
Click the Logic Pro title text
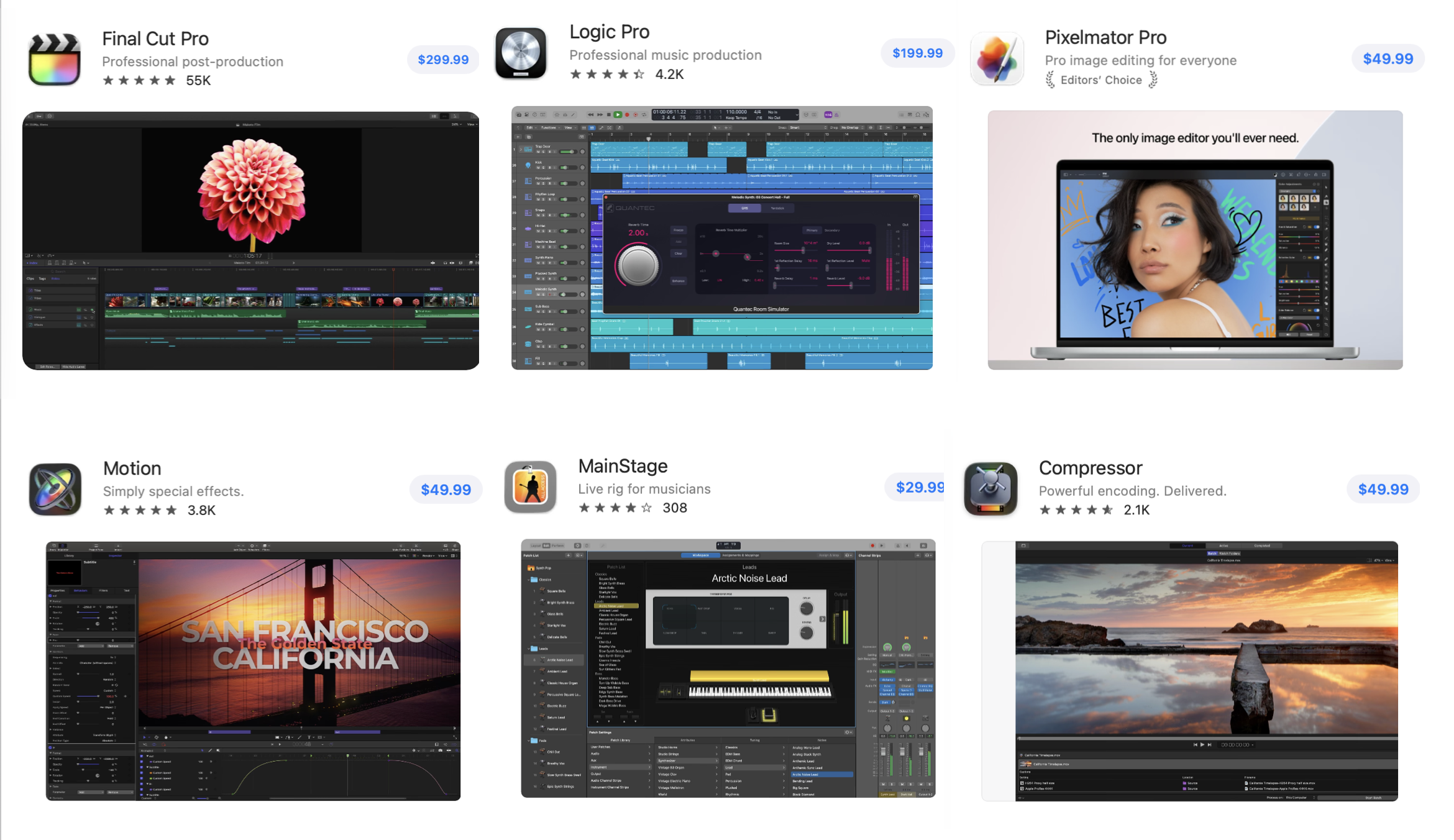[x=609, y=32]
